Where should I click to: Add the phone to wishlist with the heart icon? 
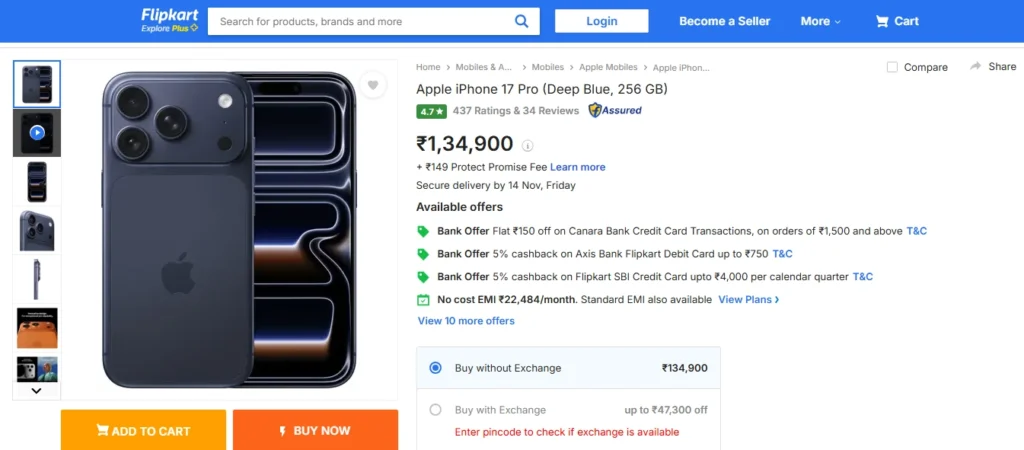[373, 86]
